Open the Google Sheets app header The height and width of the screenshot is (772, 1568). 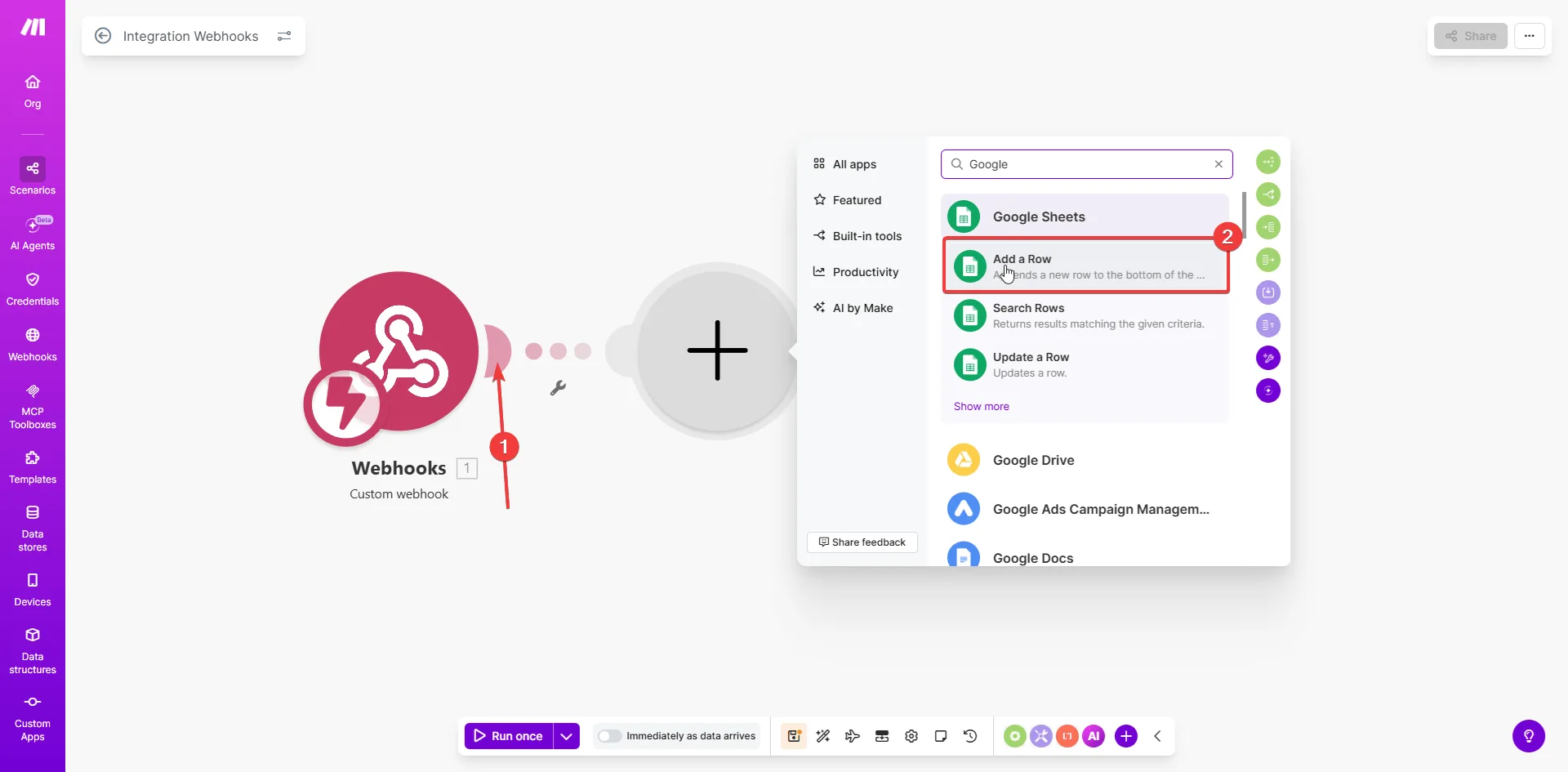coord(1085,216)
